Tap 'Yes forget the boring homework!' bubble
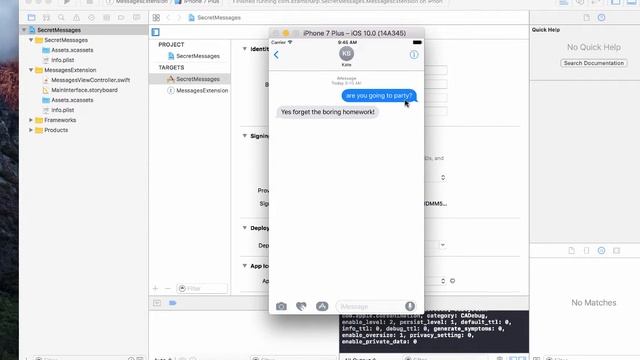640x360 pixels. click(327, 112)
